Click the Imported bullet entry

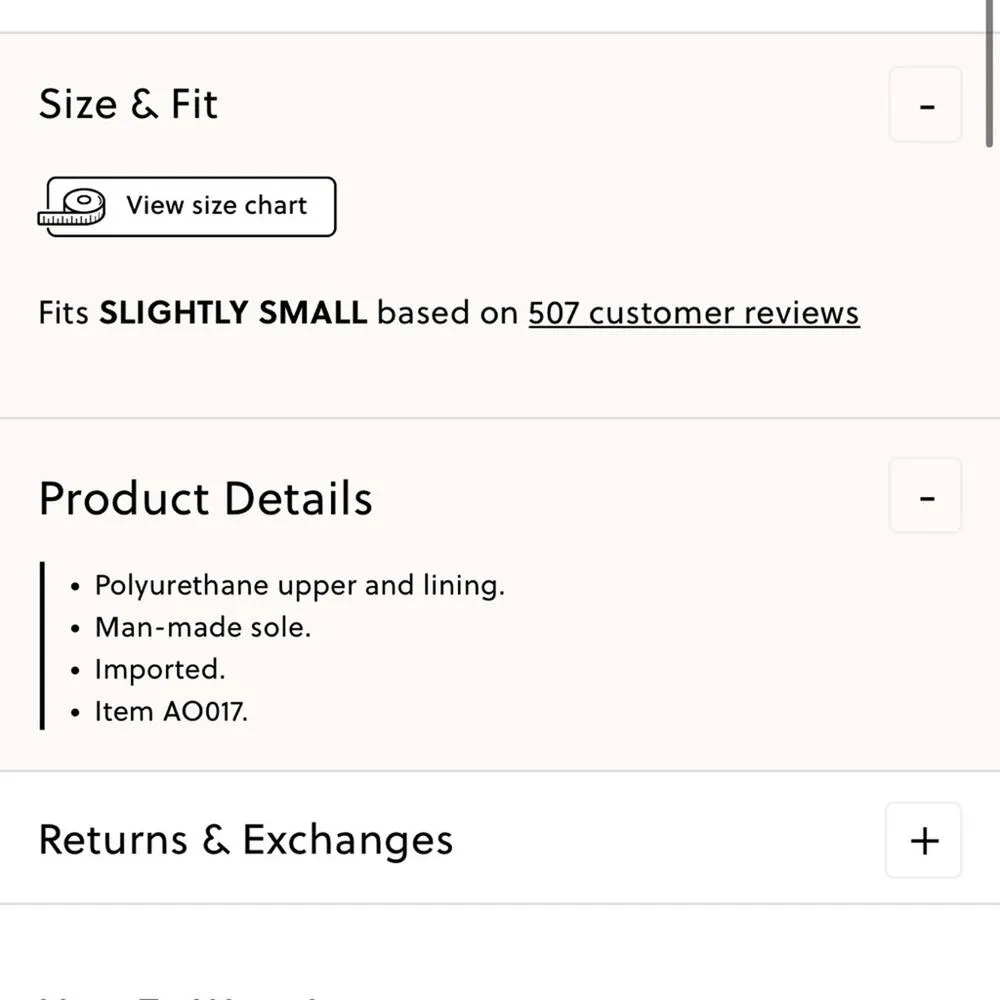159,669
